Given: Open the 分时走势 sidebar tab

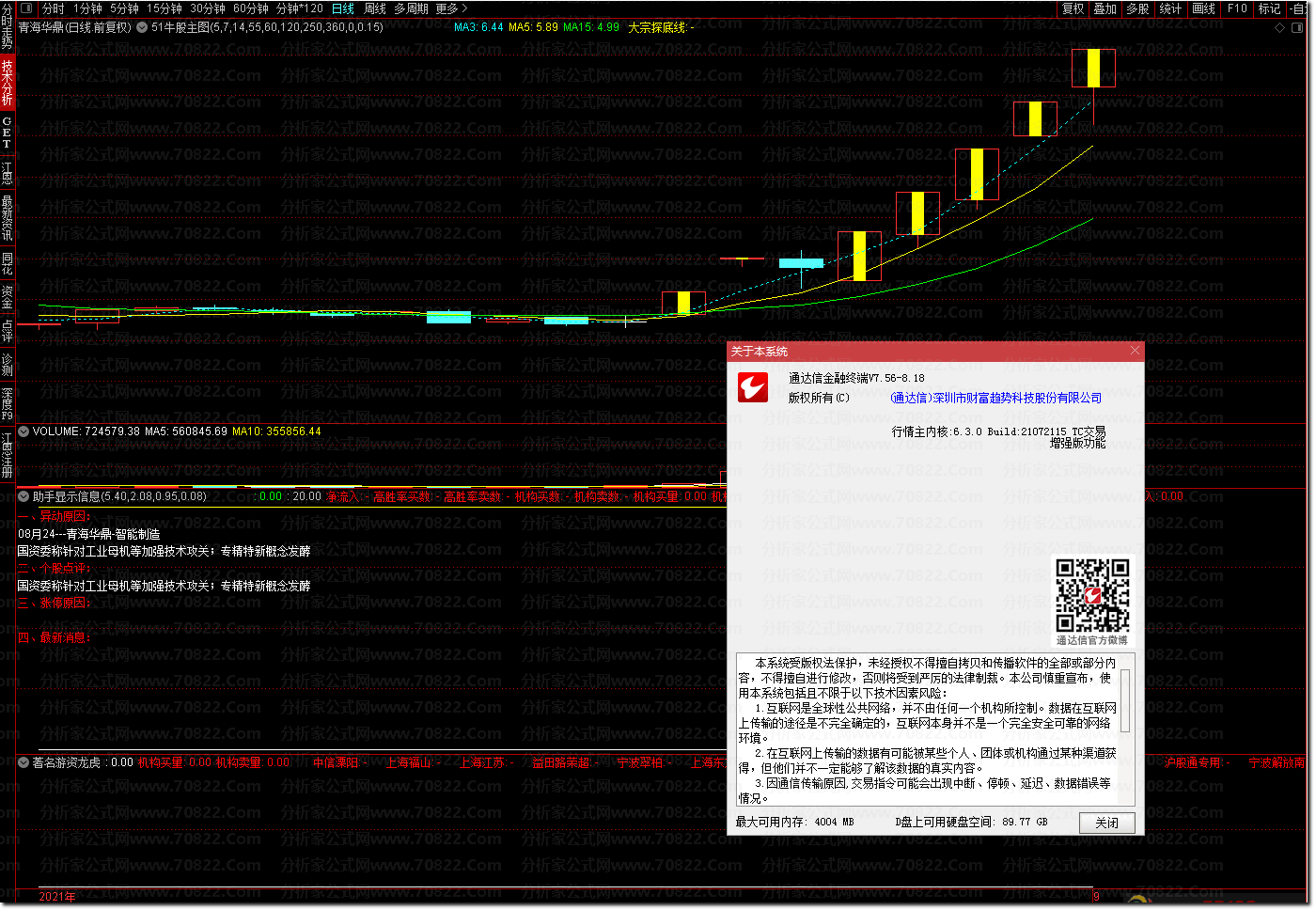Looking at the screenshot, I should pos(8,25).
